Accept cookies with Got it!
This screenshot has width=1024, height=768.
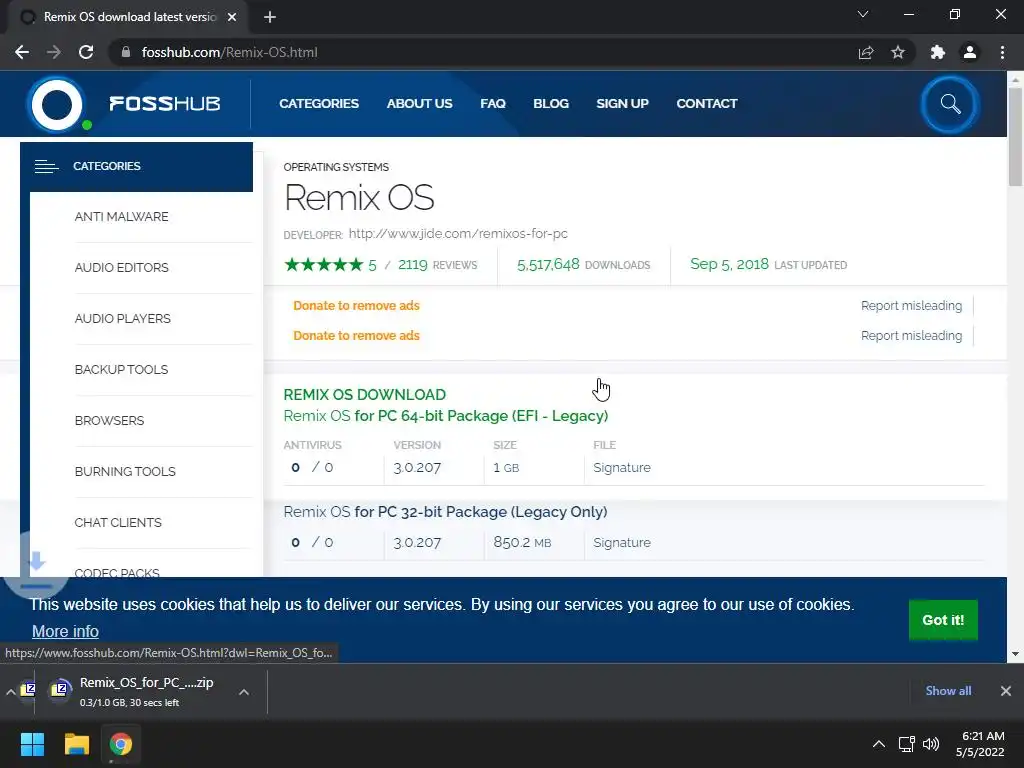(943, 620)
